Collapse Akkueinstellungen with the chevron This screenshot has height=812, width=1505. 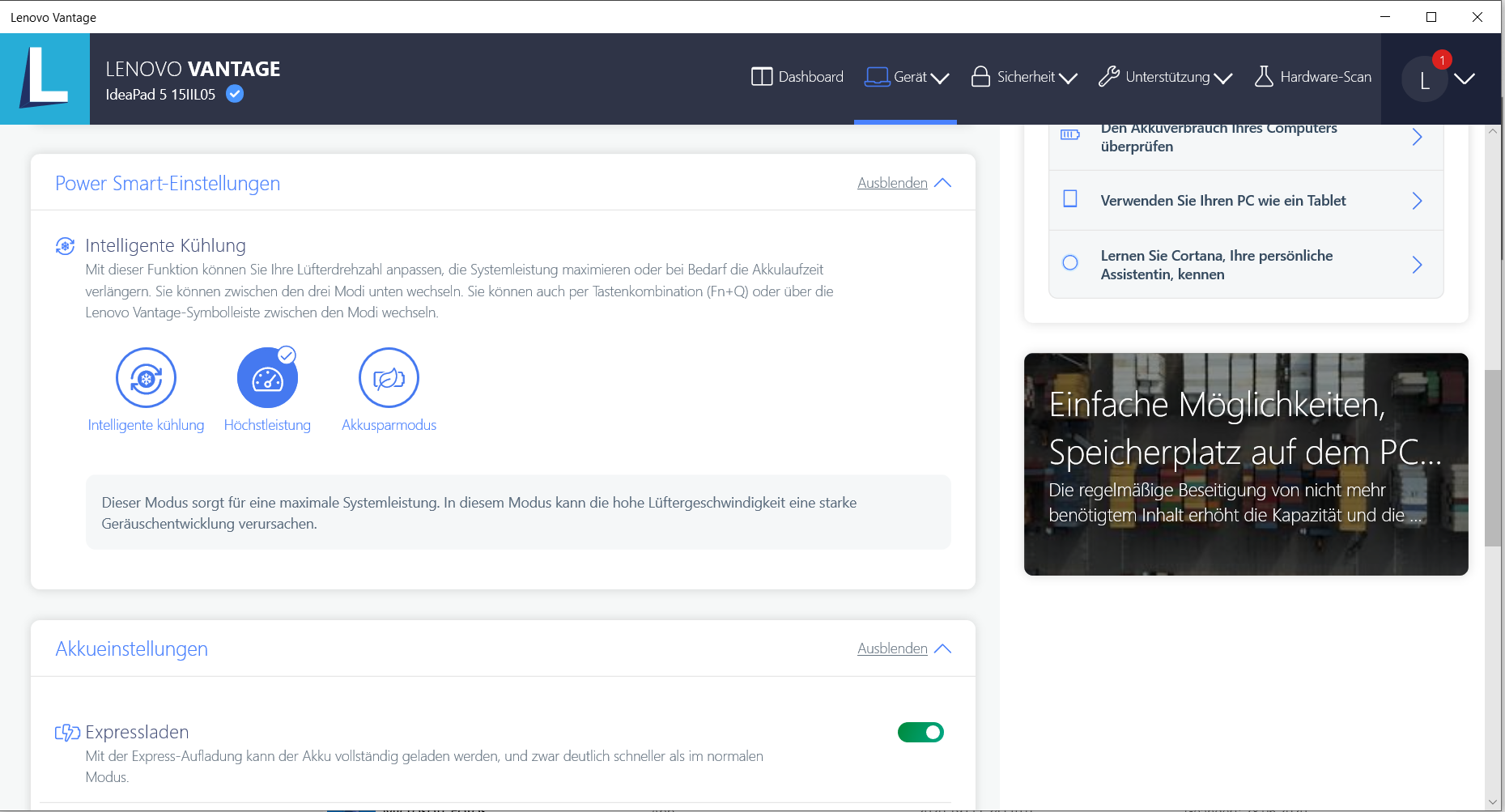(x=942, y=648)
